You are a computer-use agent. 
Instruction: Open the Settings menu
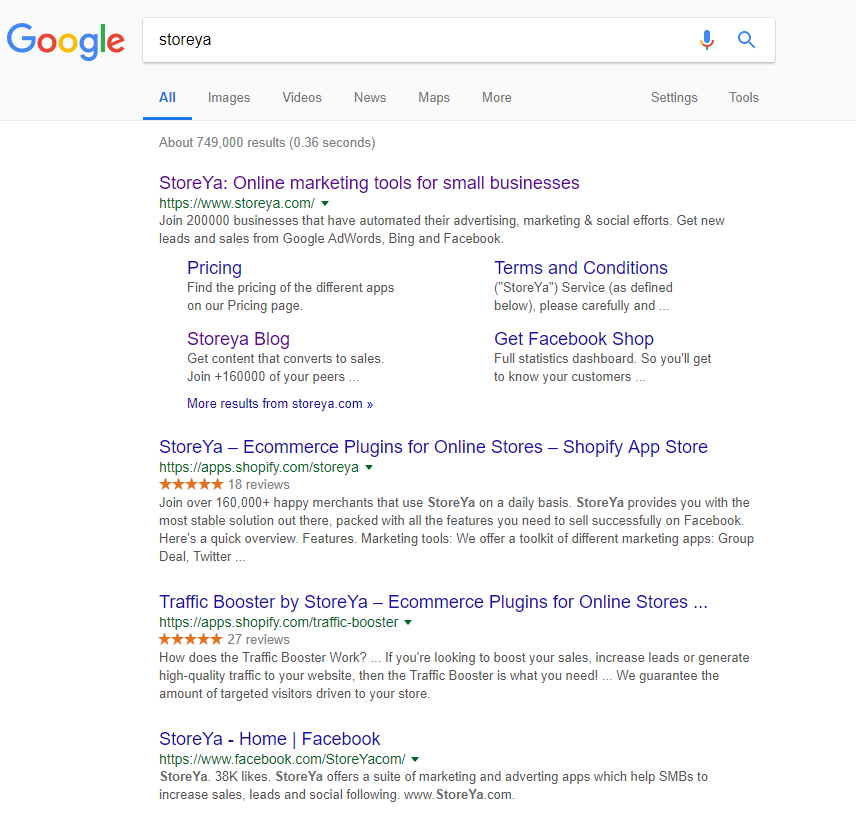click(674, 98)
